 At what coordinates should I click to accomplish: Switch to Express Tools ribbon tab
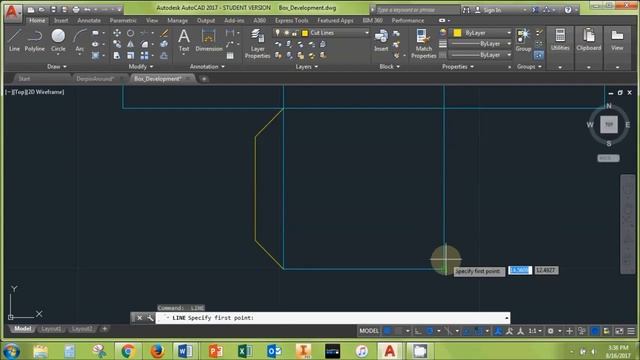point(291,20)
